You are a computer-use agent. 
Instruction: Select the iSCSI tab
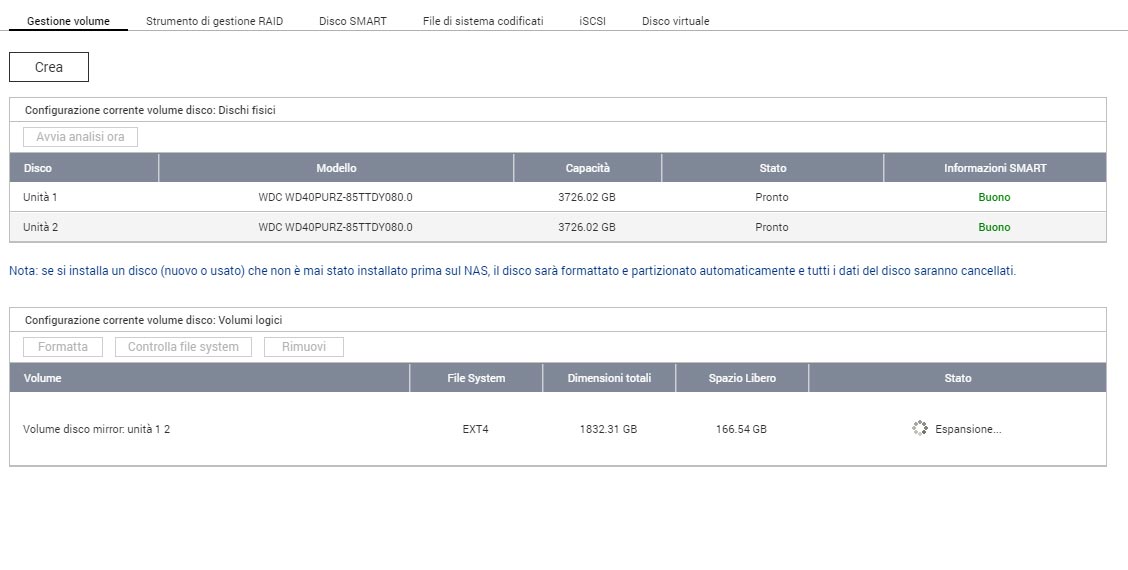pyautogui.click(x=592, y=21)
